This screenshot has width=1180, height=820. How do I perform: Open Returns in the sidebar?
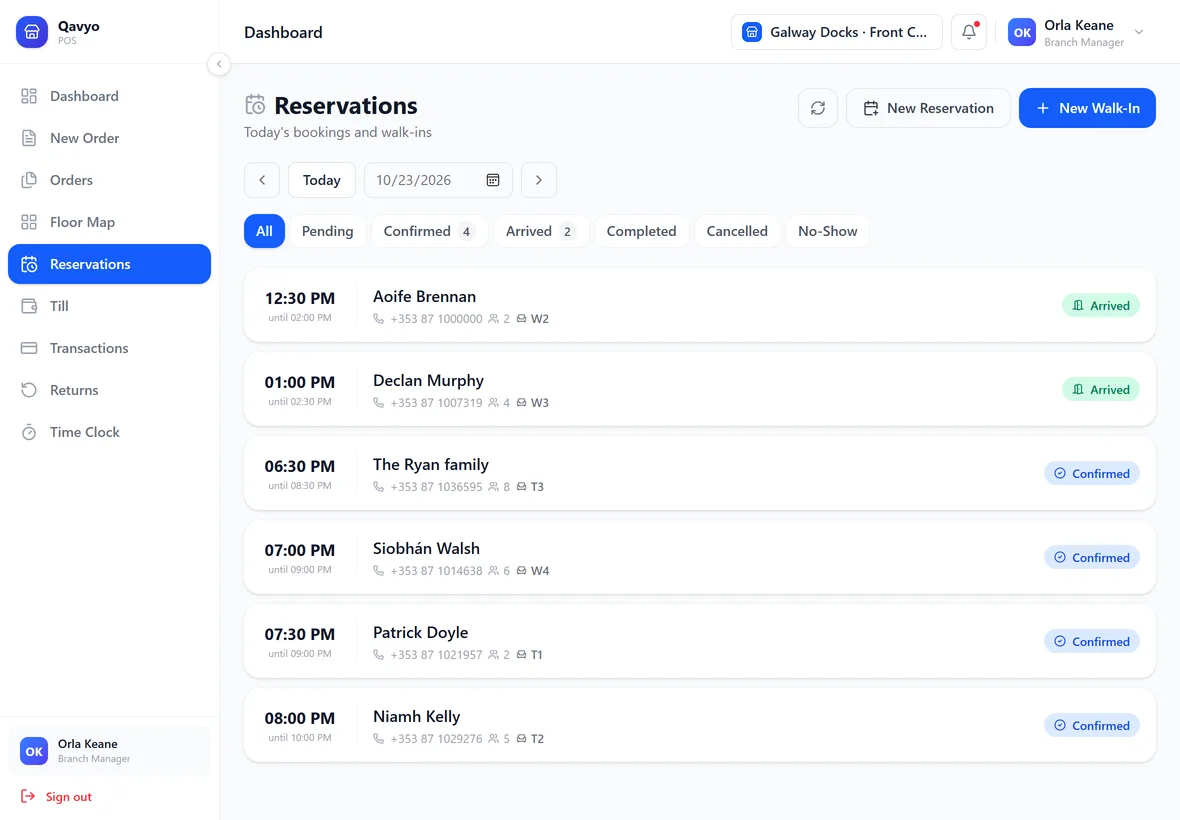[109, 390]
